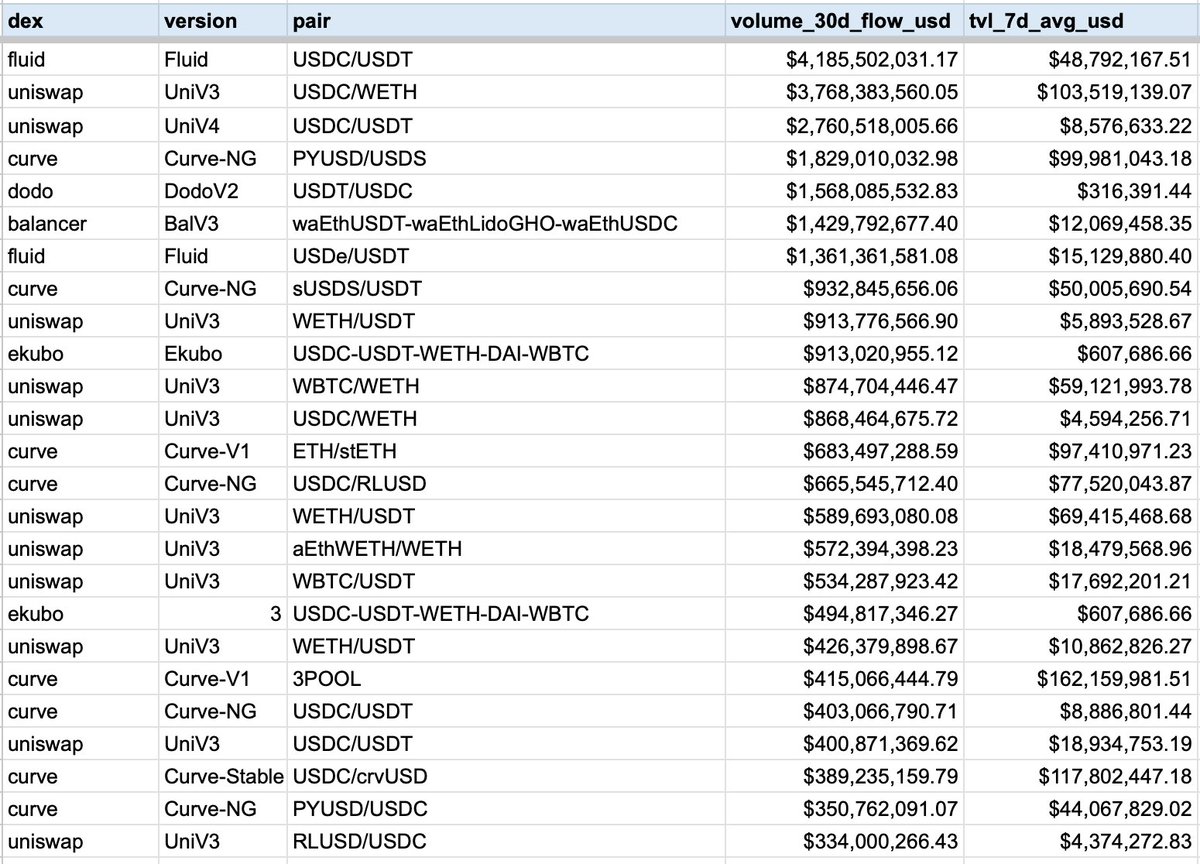Click the cell $15,129,880.40
The image size is (1200, 864).
click(1083, 256)
